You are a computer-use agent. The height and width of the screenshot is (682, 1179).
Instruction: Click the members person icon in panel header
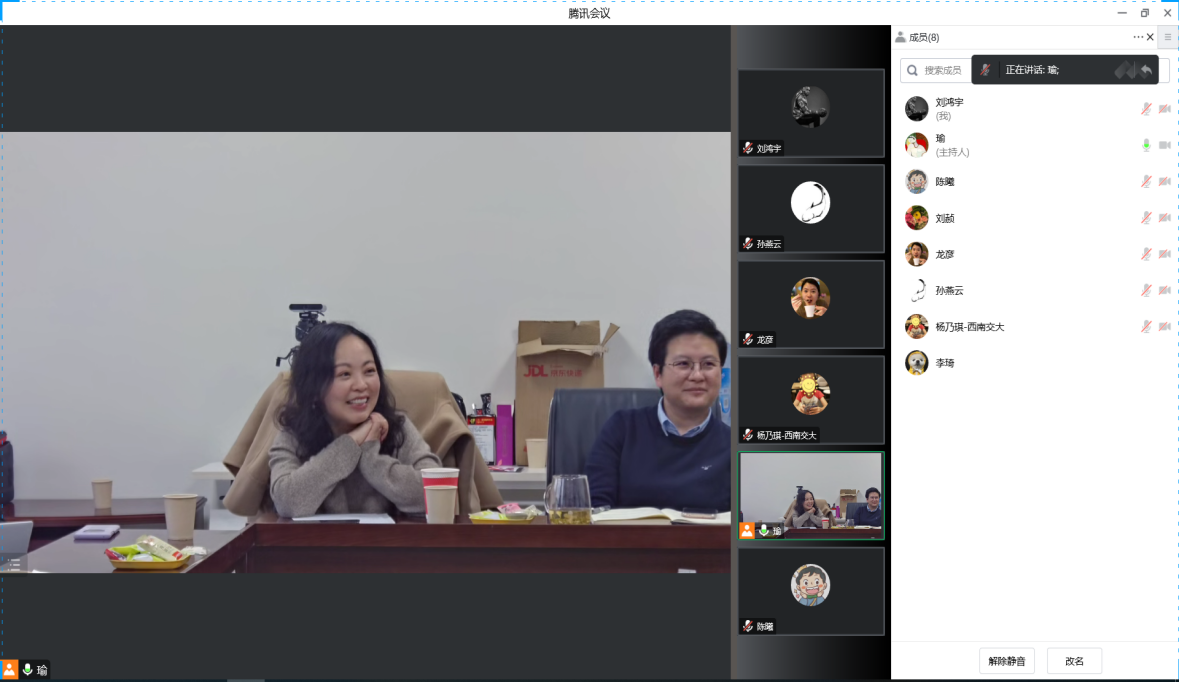pos(900,37)
